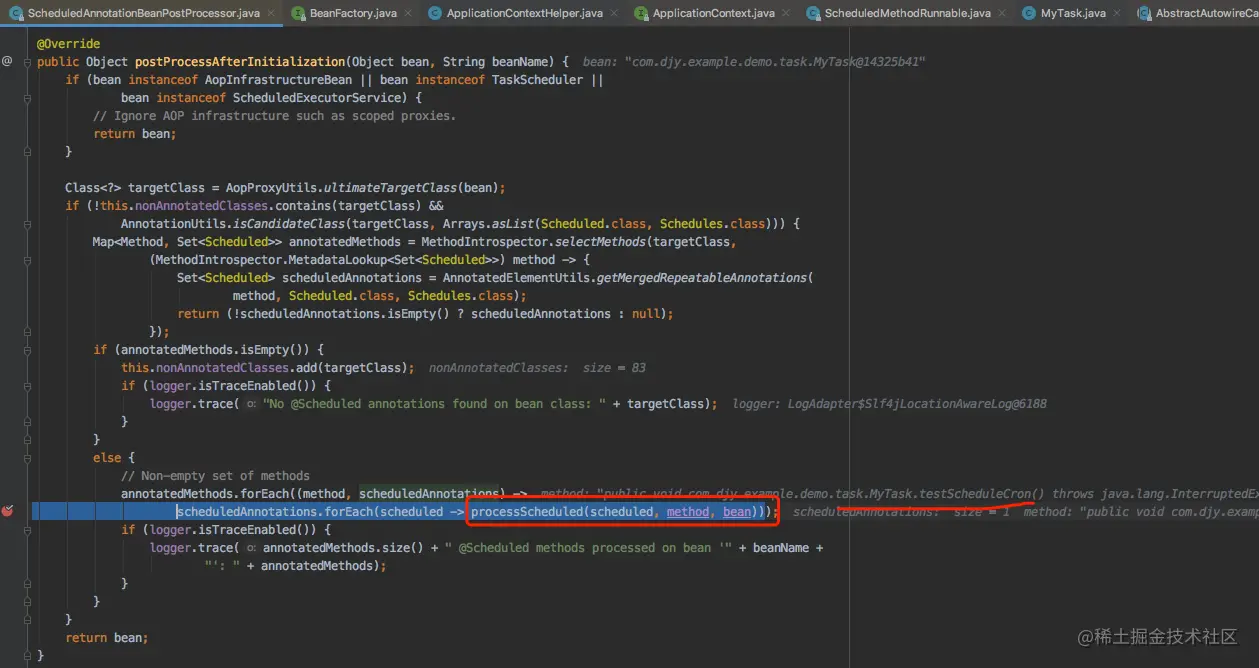Click the 'bean: com.djy.example.demo.task.MyTask' inline hint
The height and width of the screenshot is (668, 1259).
754,62
